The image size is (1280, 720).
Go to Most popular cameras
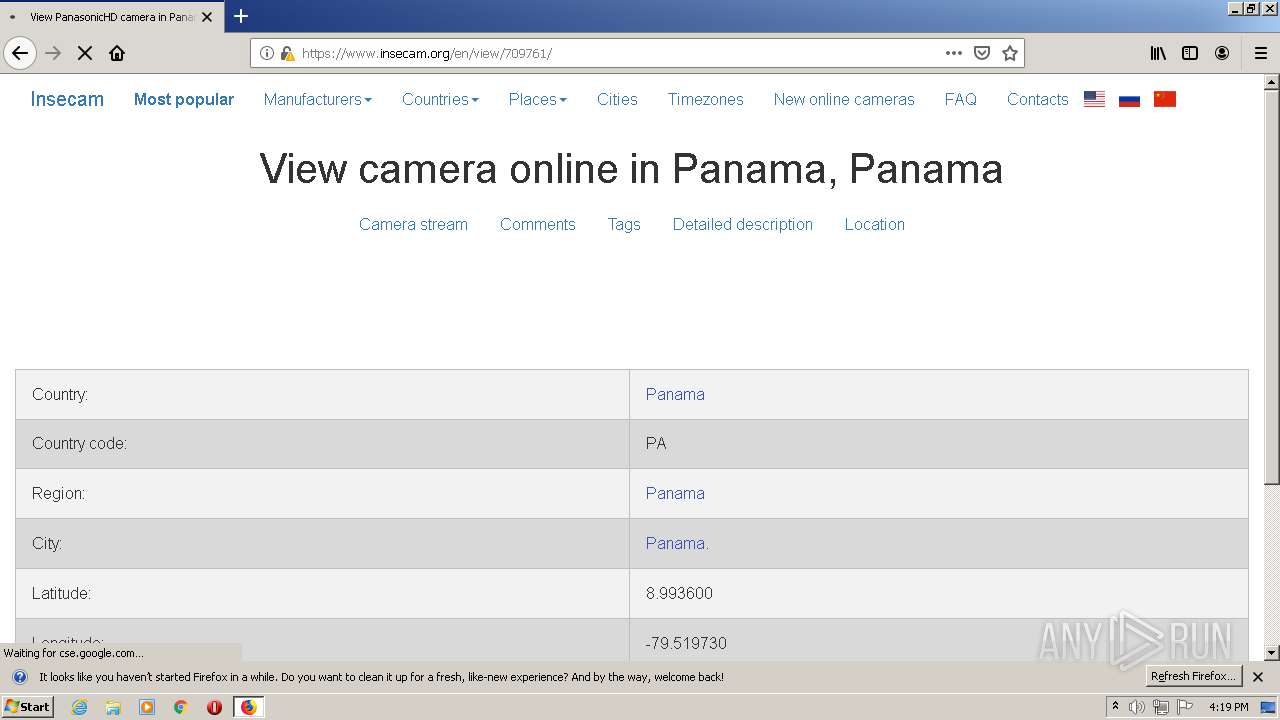pos(184,99)
